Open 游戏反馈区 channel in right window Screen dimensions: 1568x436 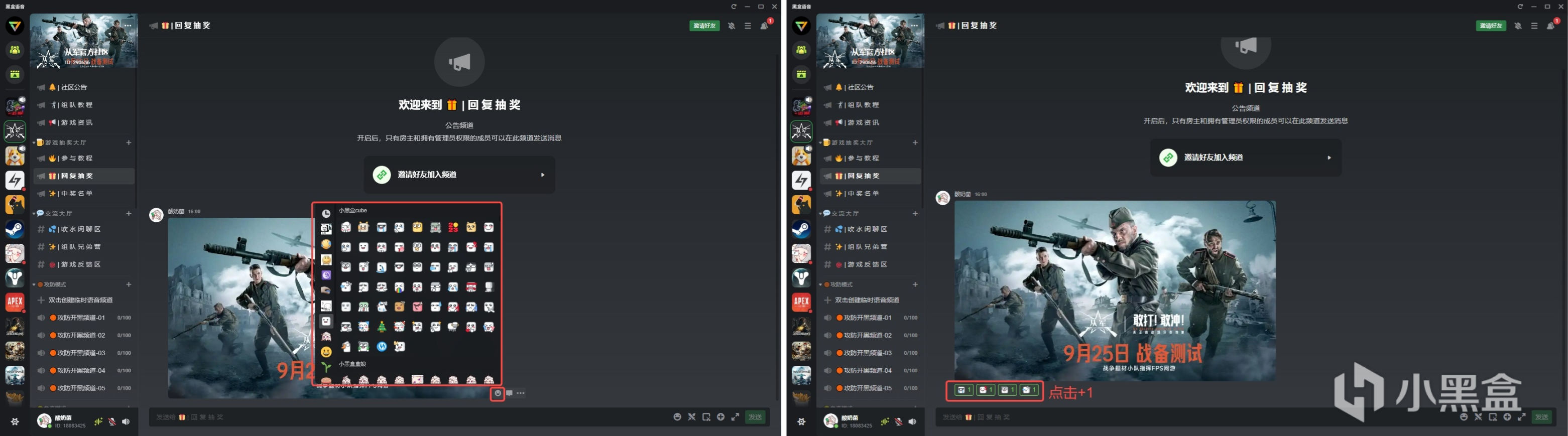coord(871,264)
